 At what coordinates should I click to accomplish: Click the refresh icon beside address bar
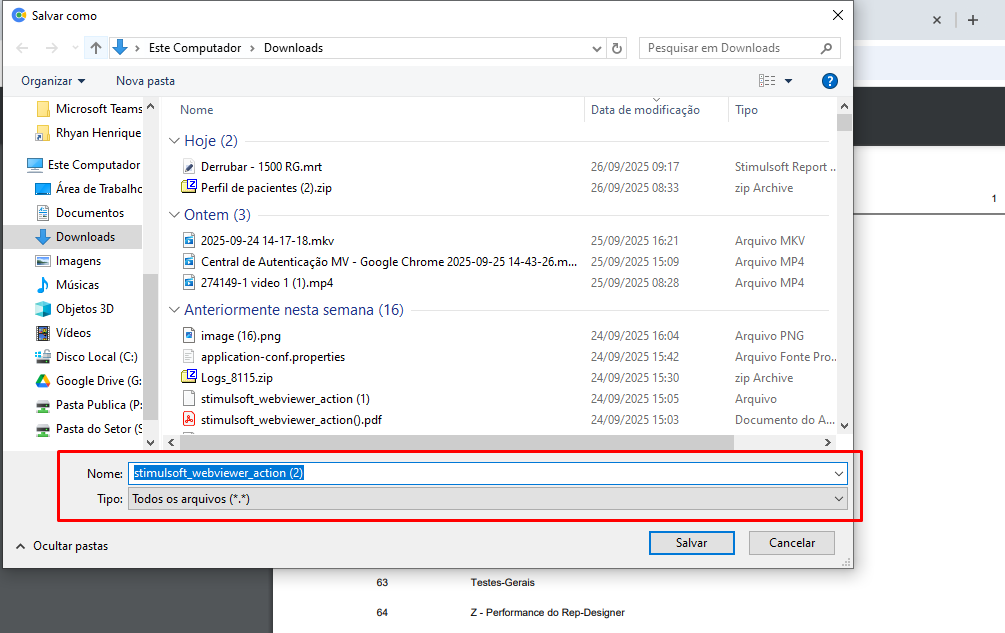617,48
